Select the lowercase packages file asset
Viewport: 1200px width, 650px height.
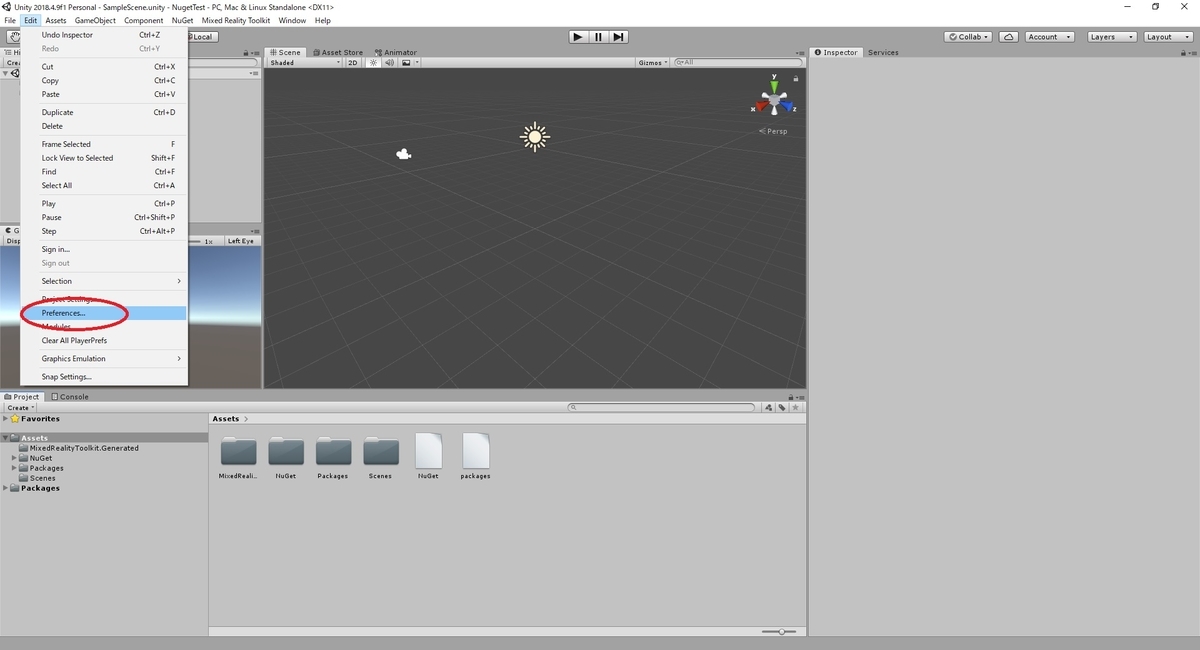[x=476, y=451]
